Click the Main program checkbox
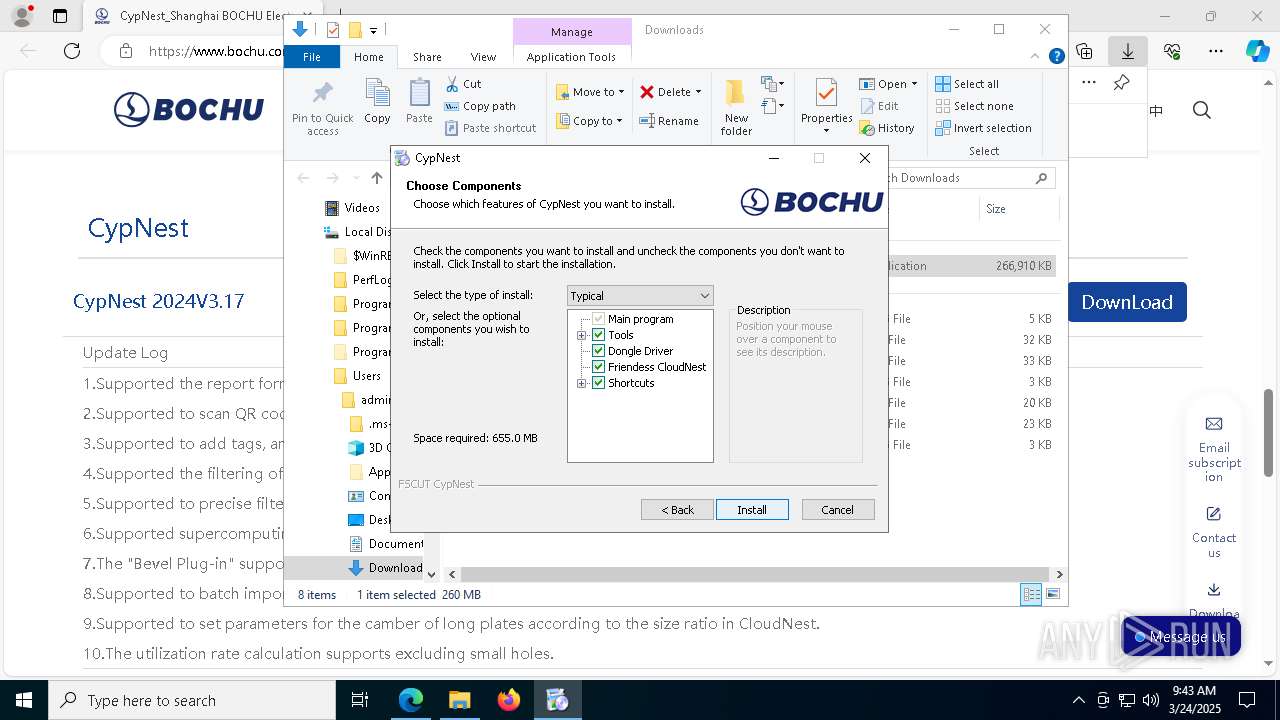This screenshot has width=1280, height=720. click(x=599, y=319)
